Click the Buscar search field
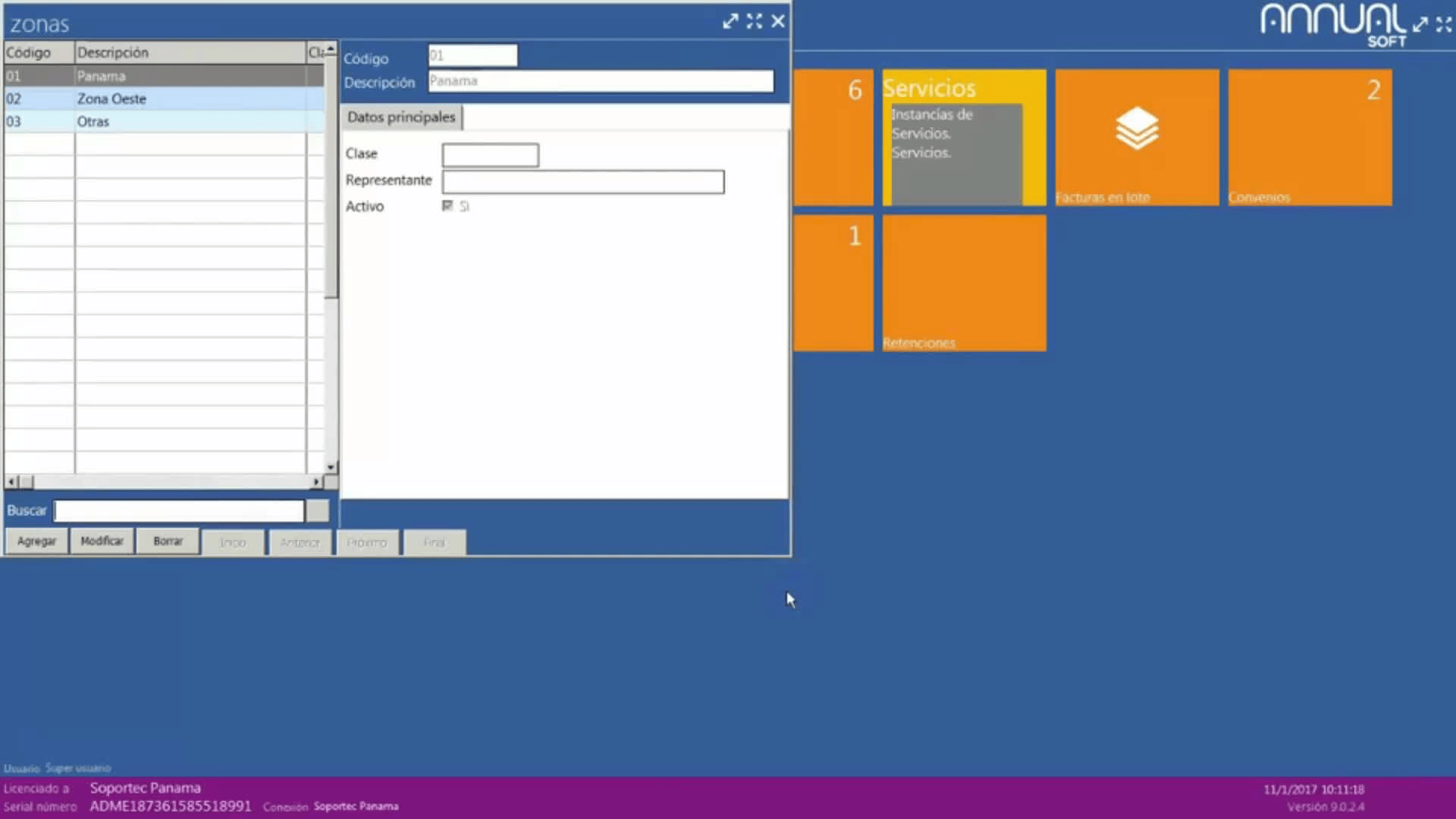The width and height of the screenshot is (1456, 819). click(x=179, y=511)
